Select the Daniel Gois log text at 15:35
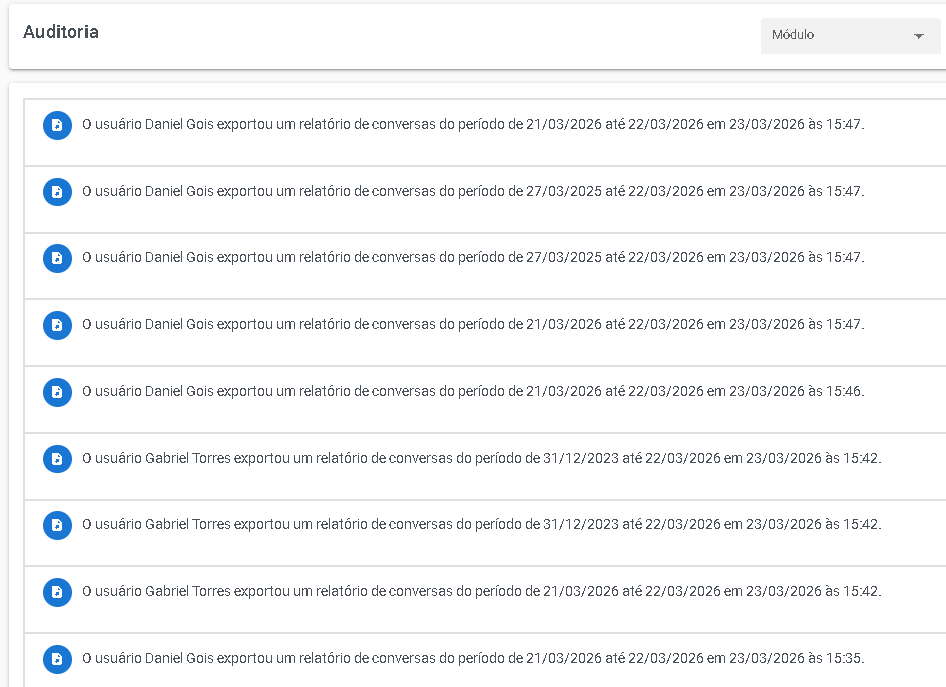This screenshot has height=687, width=946. pyautogui.click(x=472, y=658)
